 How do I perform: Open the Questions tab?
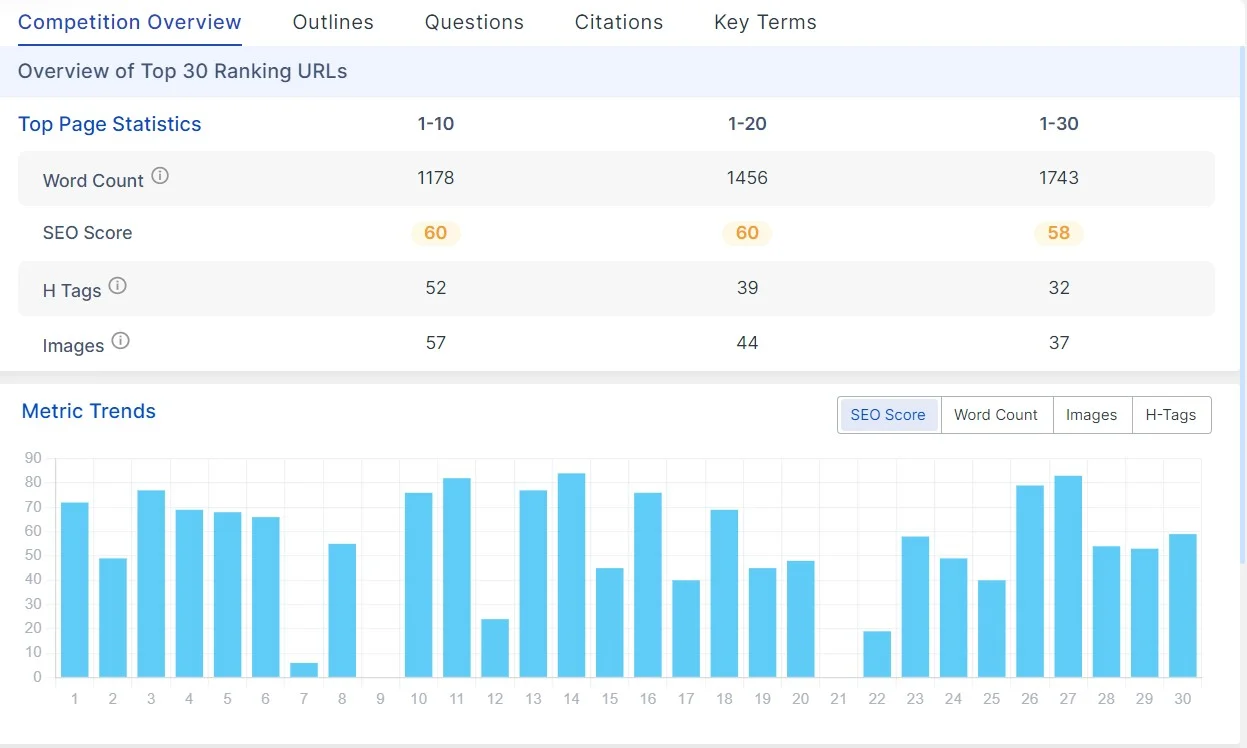pos(474,21)
